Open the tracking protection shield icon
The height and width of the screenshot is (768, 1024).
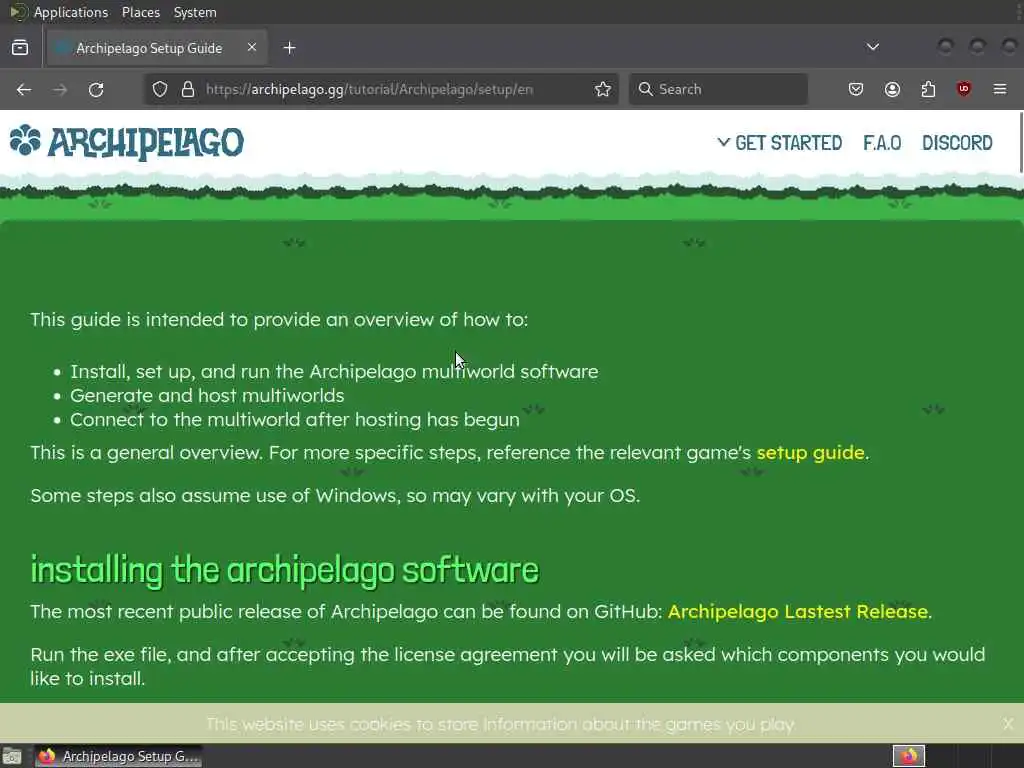click(160, 89)
